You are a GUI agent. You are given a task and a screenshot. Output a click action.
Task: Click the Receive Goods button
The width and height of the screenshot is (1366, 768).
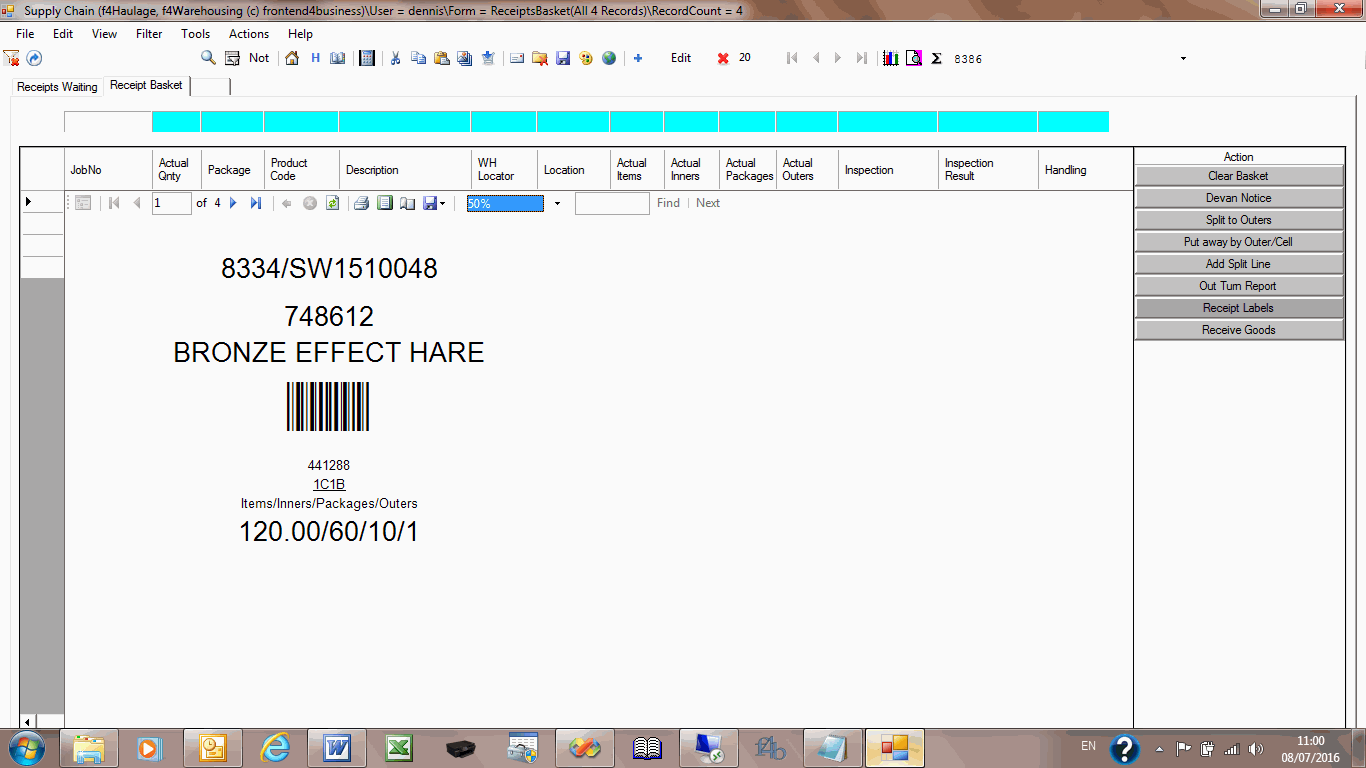click(x=1238, y=330)
